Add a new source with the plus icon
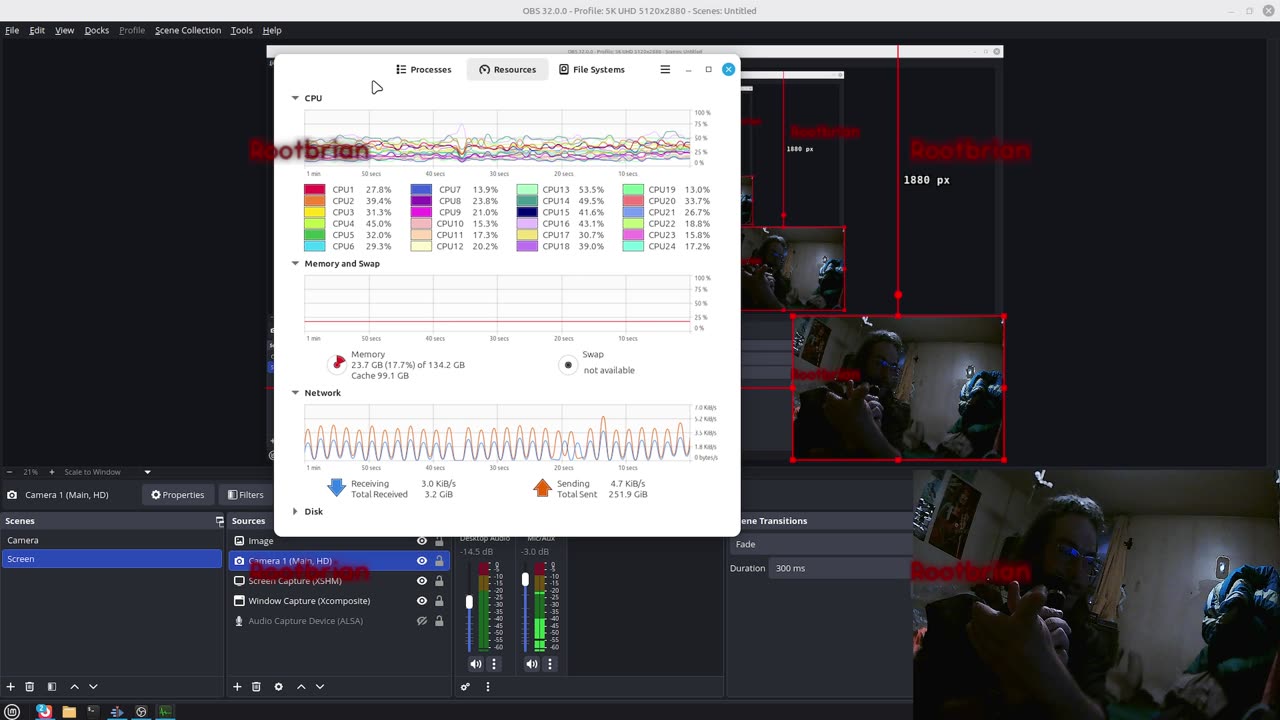Screen dimensions: 1280x720 click(237, 687)
